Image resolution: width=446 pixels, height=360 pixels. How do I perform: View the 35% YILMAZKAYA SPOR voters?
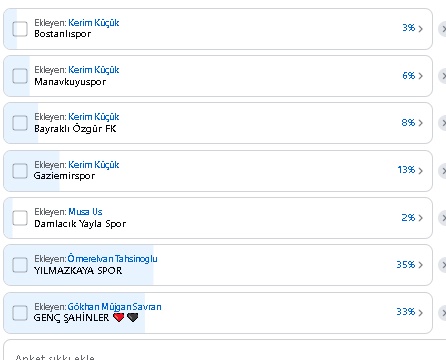click(410, 265)
